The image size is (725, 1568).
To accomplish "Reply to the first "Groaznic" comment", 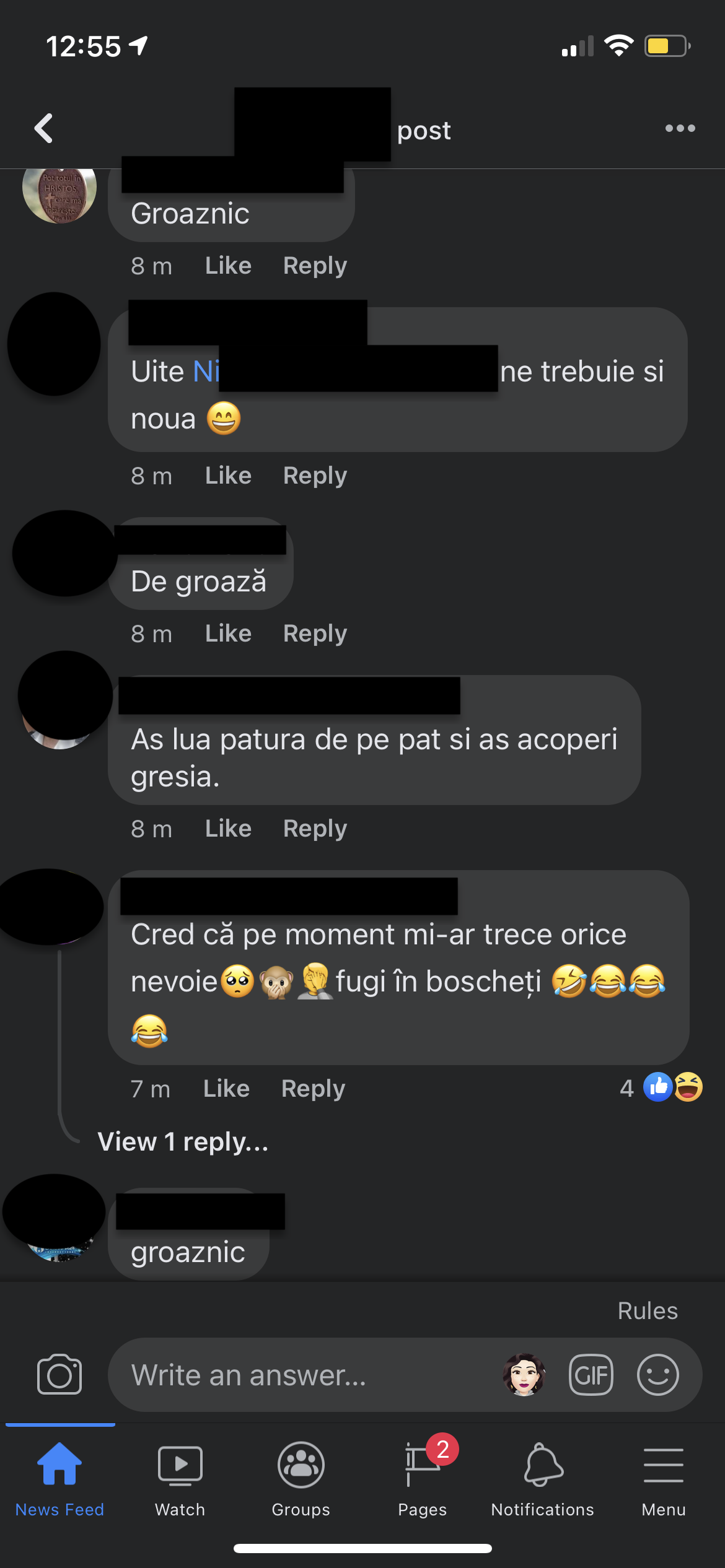I will pos(315,266).
